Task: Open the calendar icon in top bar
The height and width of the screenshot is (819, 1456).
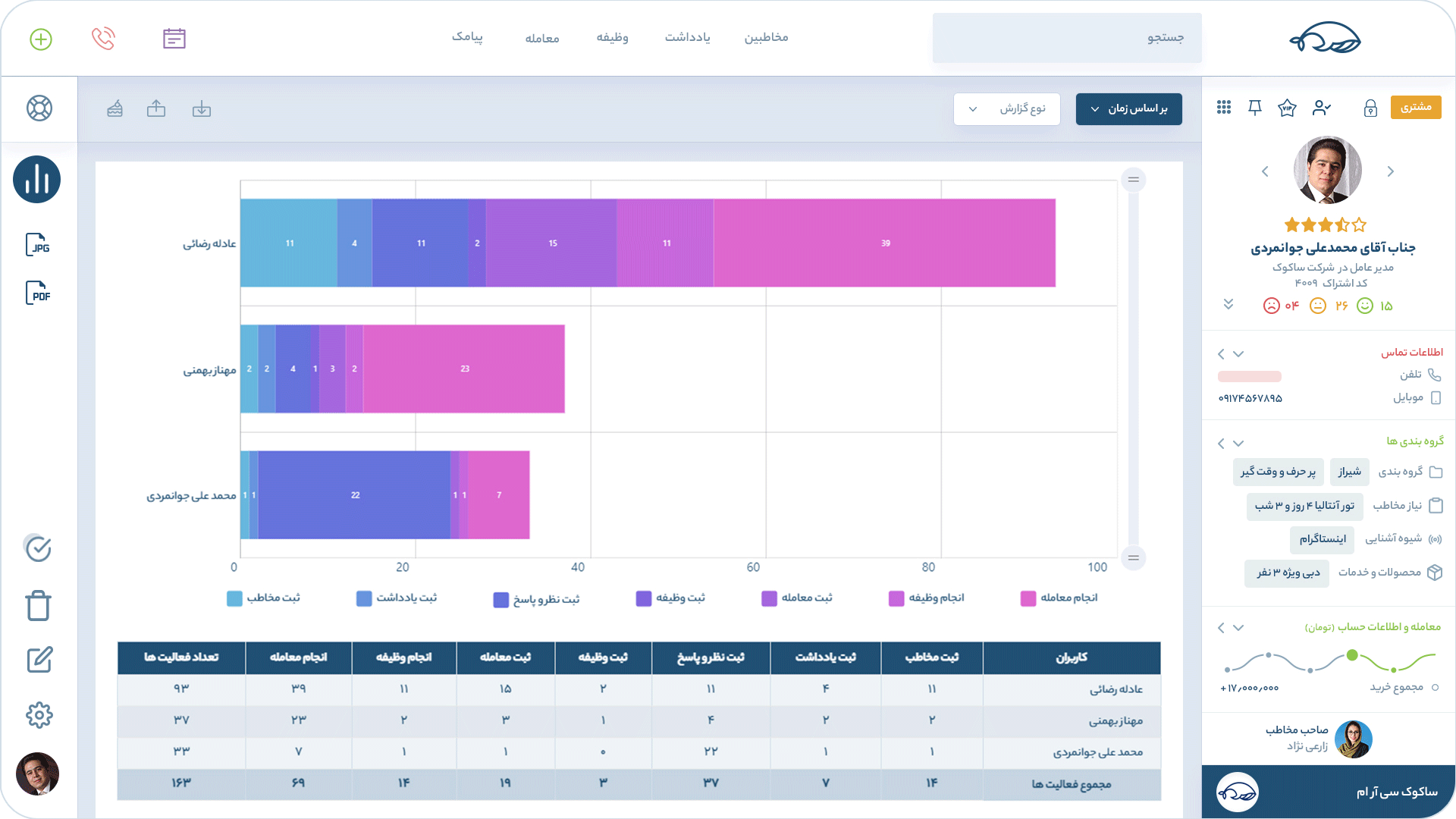Action: (x=174, y=39)
